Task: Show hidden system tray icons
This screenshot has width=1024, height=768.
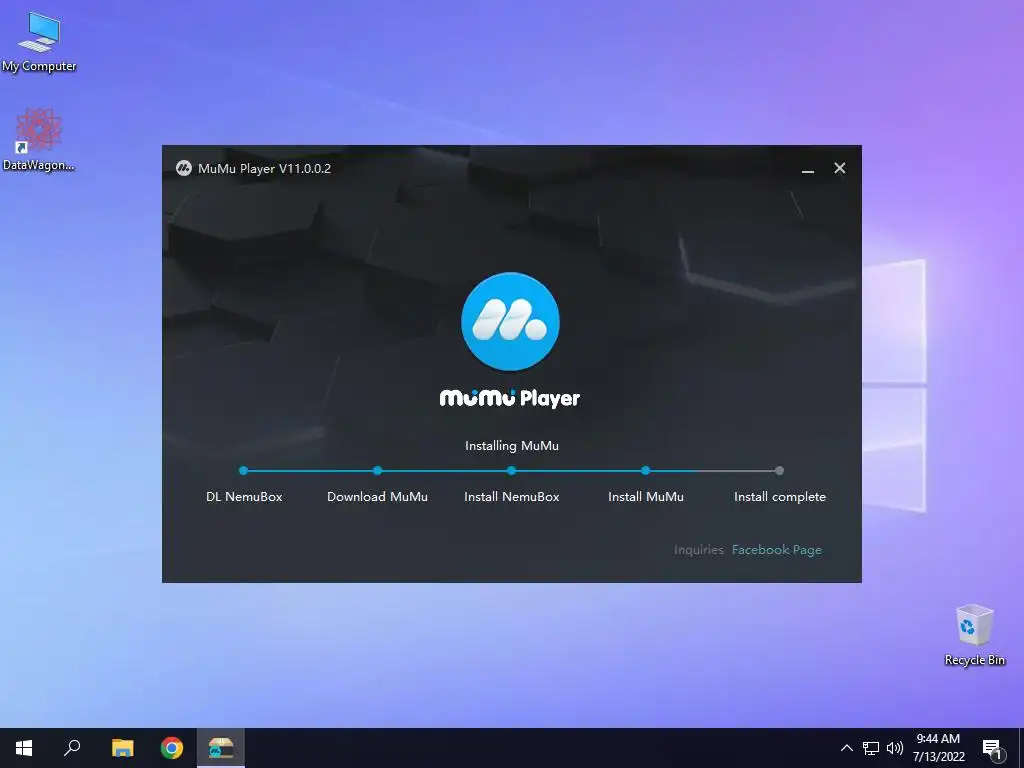Action: (846, 748)
